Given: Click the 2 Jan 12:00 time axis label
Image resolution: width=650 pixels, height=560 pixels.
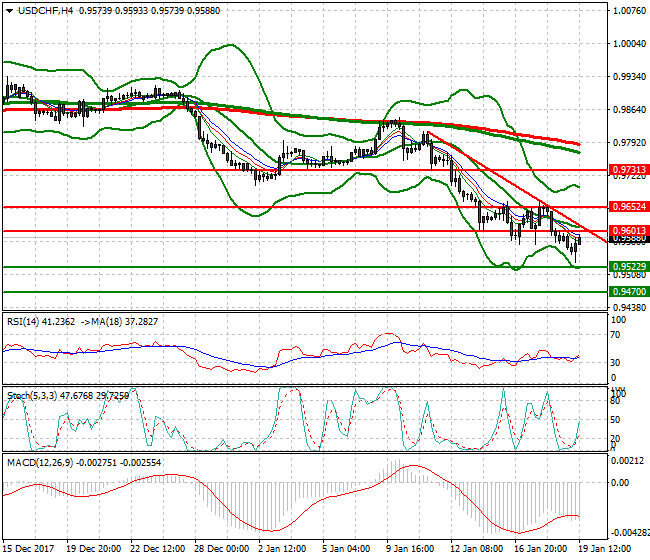Looking at the screenshot, I should [282, 549].
